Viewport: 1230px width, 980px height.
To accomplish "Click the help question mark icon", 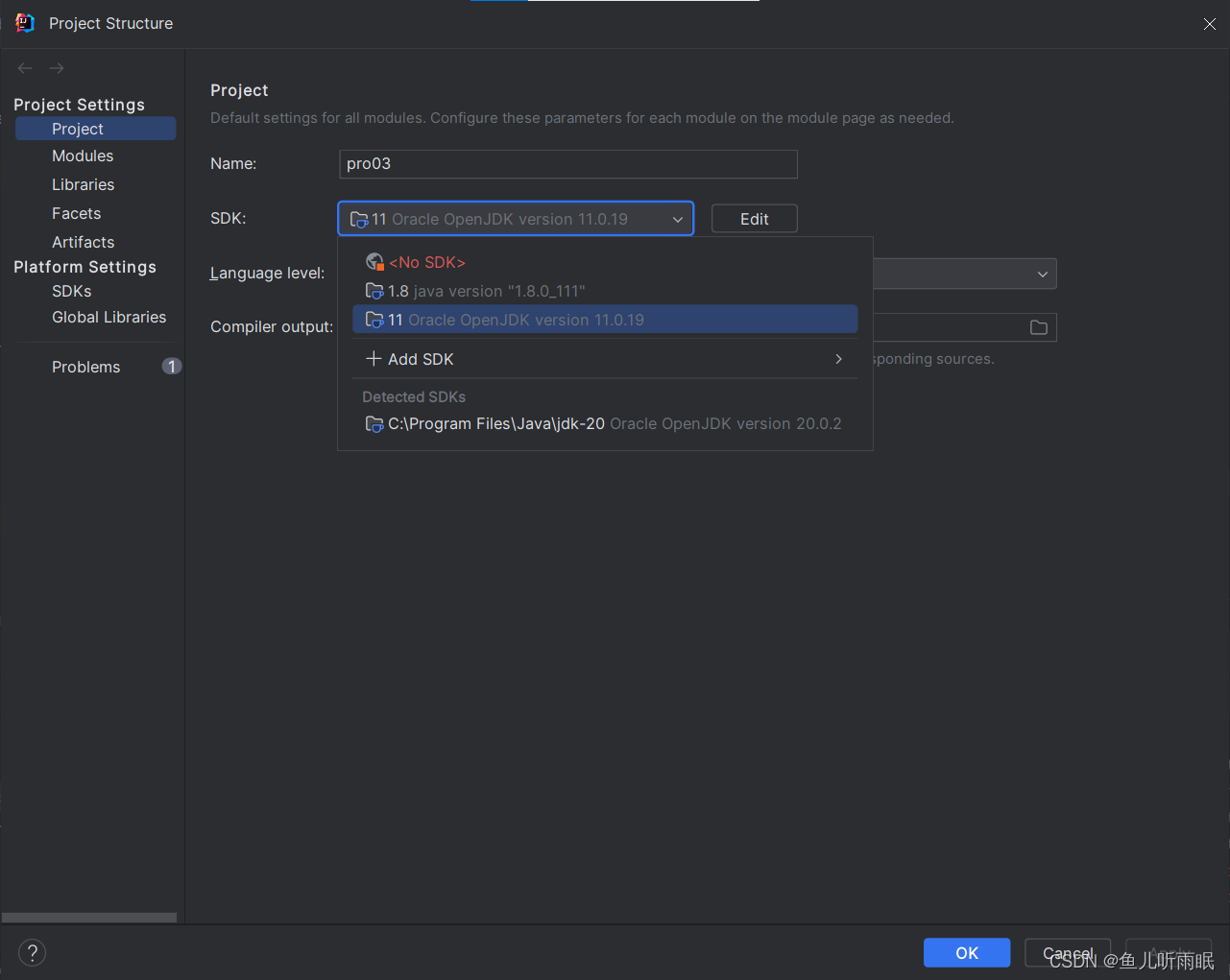I will (32, 952).
